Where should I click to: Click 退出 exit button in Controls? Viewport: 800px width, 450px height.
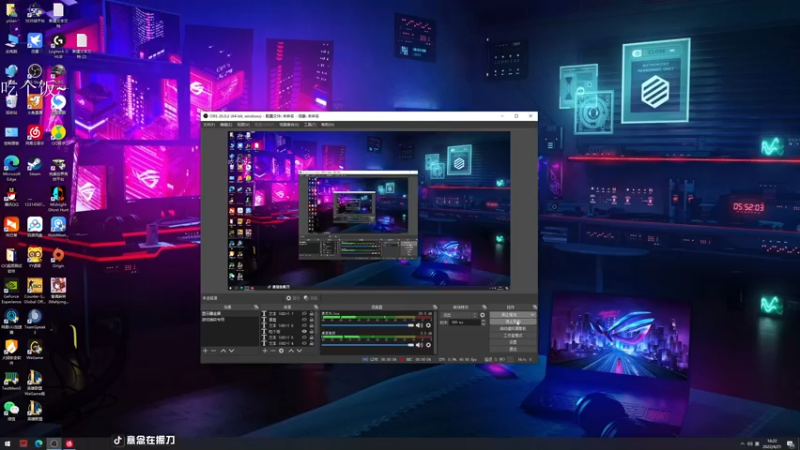pyautogui.click(x=513, y=349)
